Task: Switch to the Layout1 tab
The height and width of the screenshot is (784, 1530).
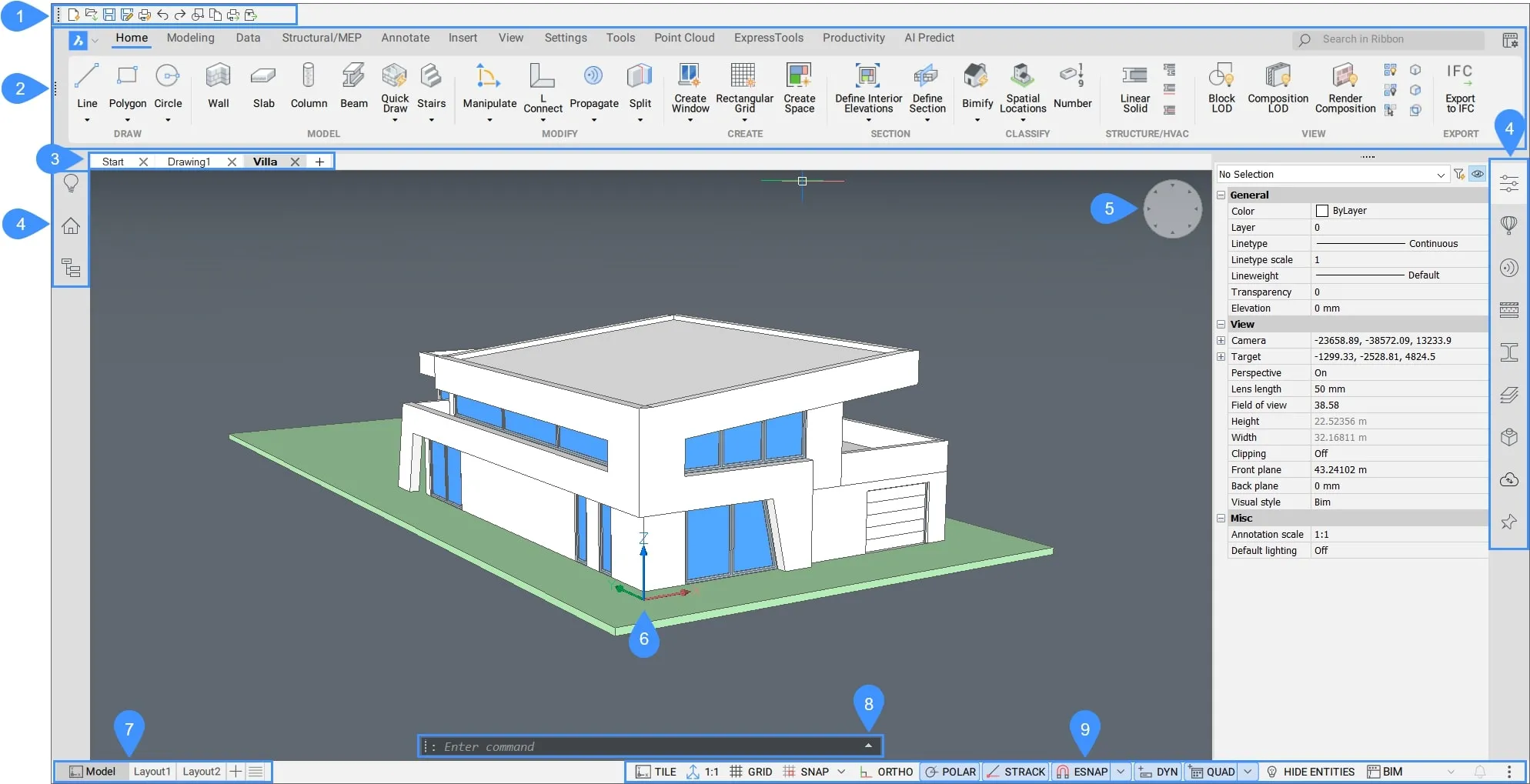Action: (x=152, y=772)
